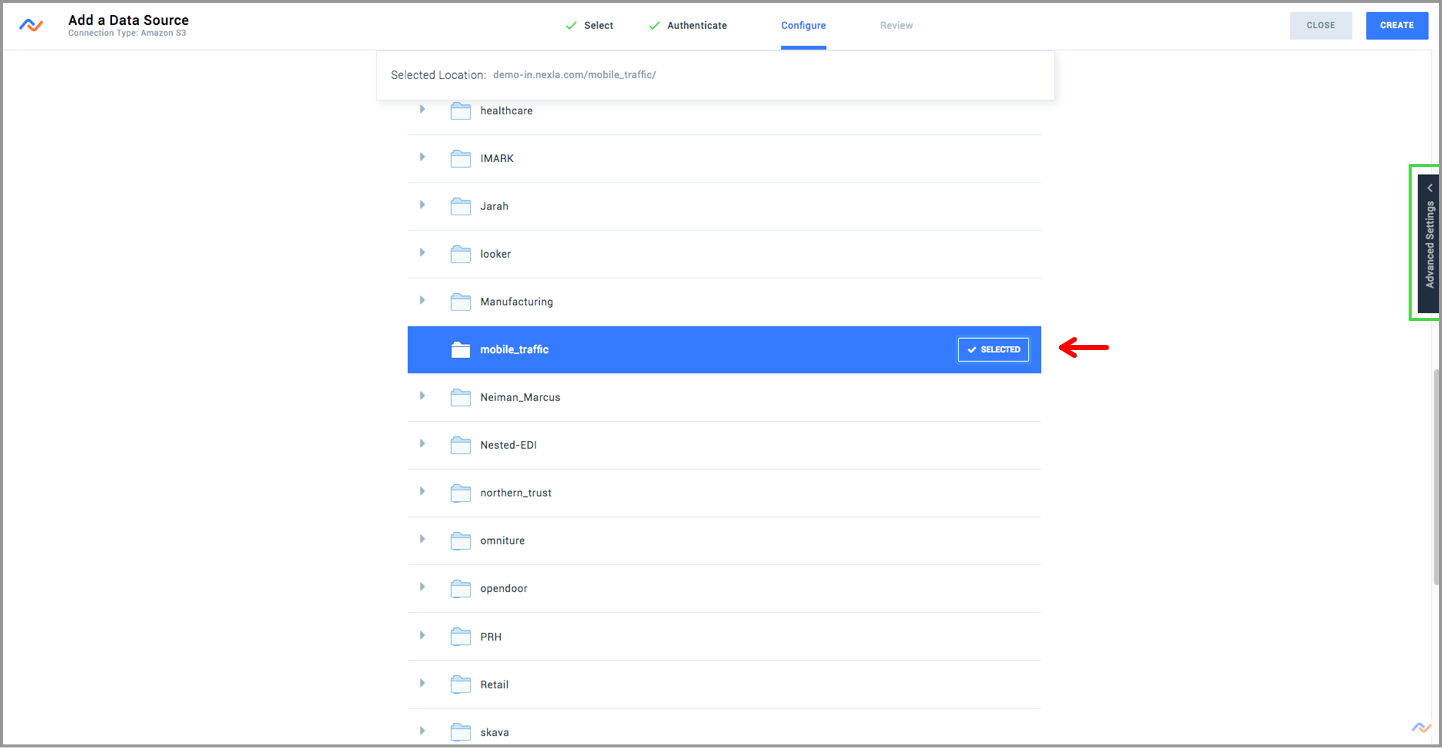Expand the Retail folder

click(422, 682)
